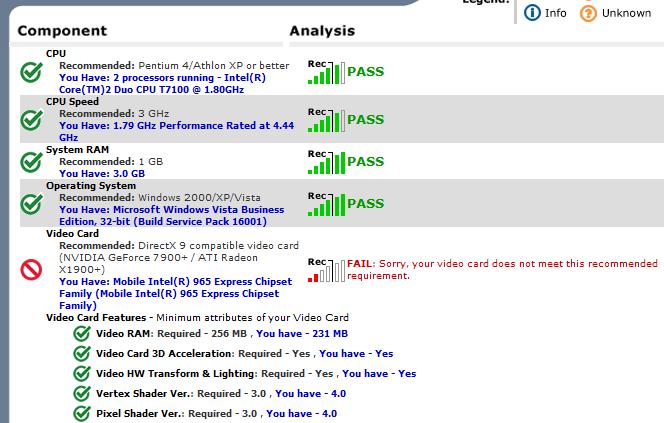Click the System RAM row bar meter
Viewport: 664px width, 423px height.
[326, 162]
